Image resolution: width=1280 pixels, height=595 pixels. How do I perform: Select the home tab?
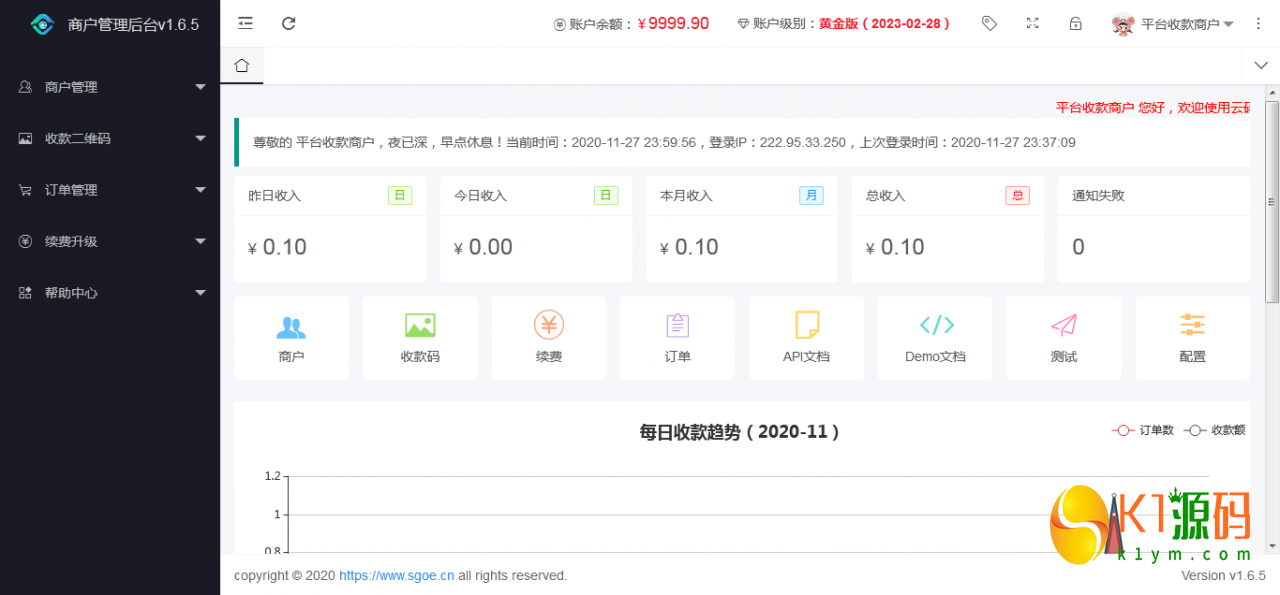click(241, 66)
